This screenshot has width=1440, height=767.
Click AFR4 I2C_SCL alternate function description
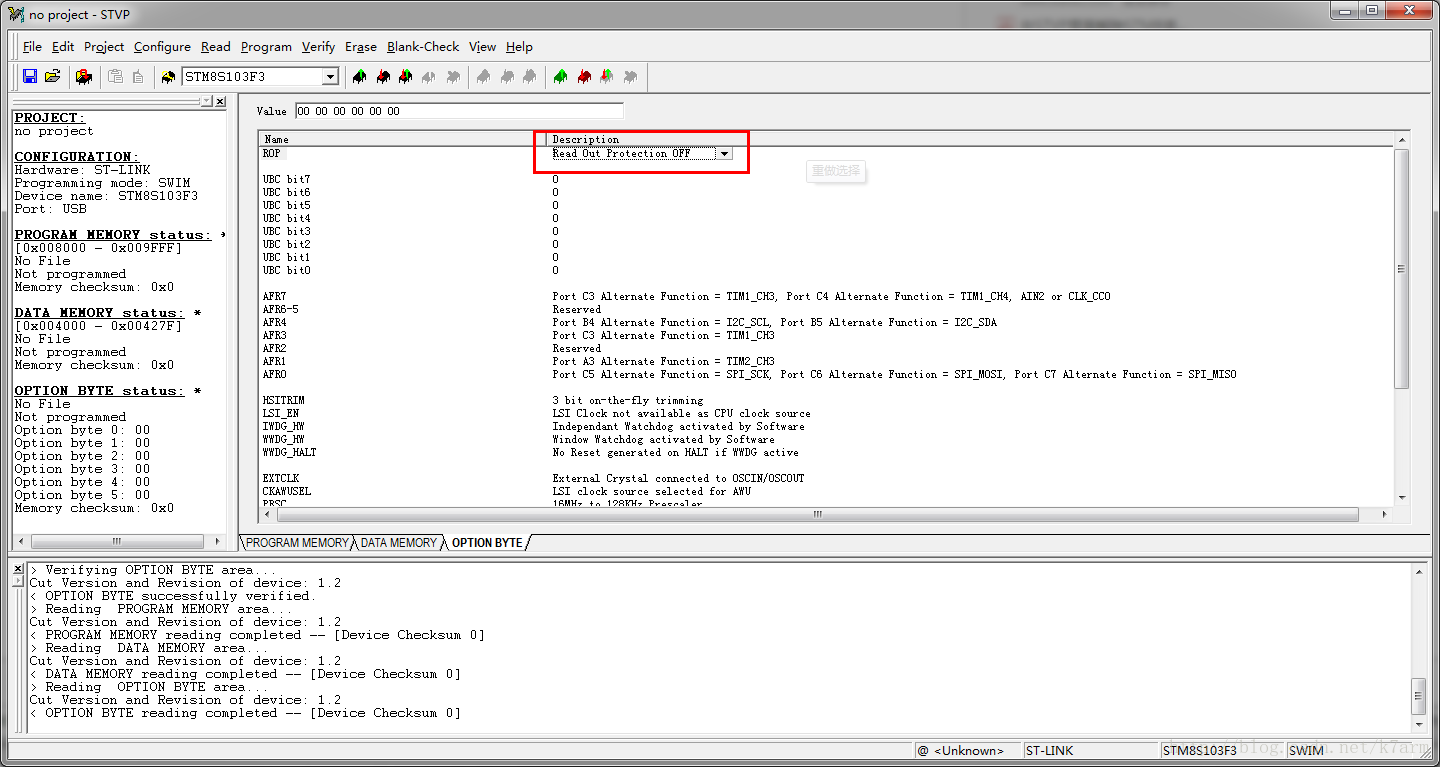coord(774,322)
